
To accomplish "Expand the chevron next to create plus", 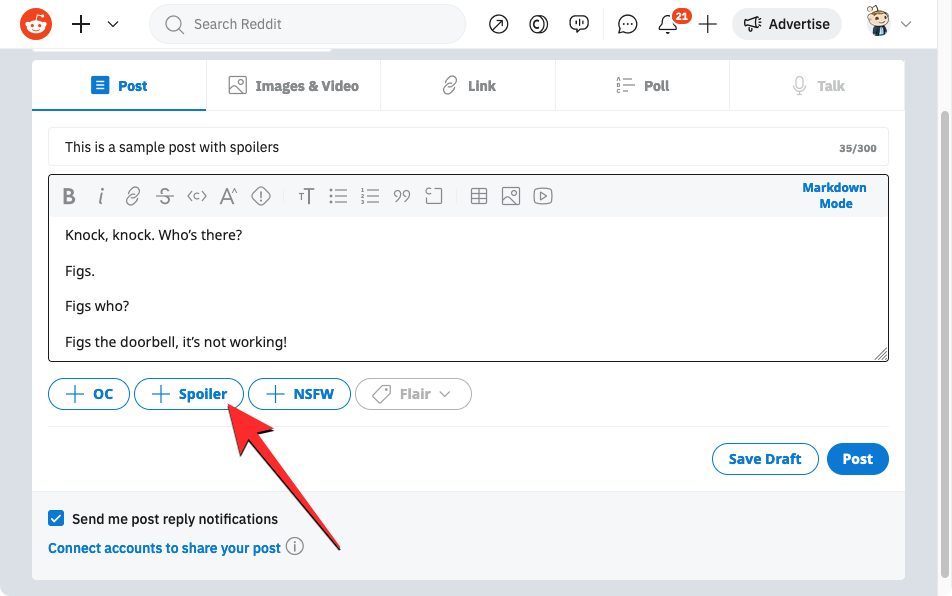I will (x=113, y=24).
